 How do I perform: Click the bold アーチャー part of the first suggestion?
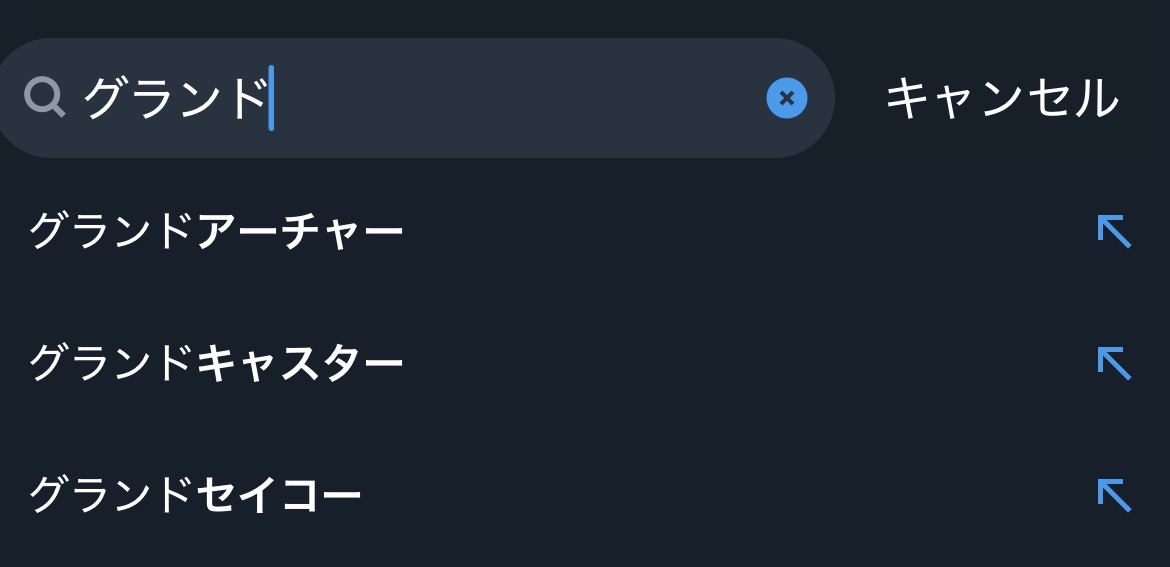tap(300, 232)
